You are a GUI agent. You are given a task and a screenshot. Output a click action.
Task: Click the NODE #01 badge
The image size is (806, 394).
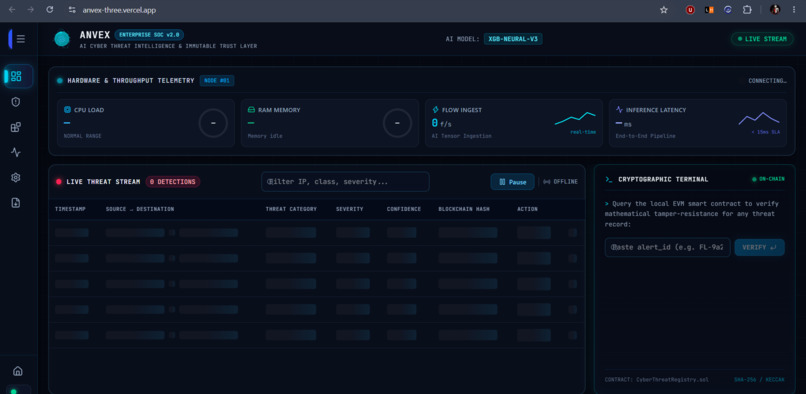coord(217,81)
